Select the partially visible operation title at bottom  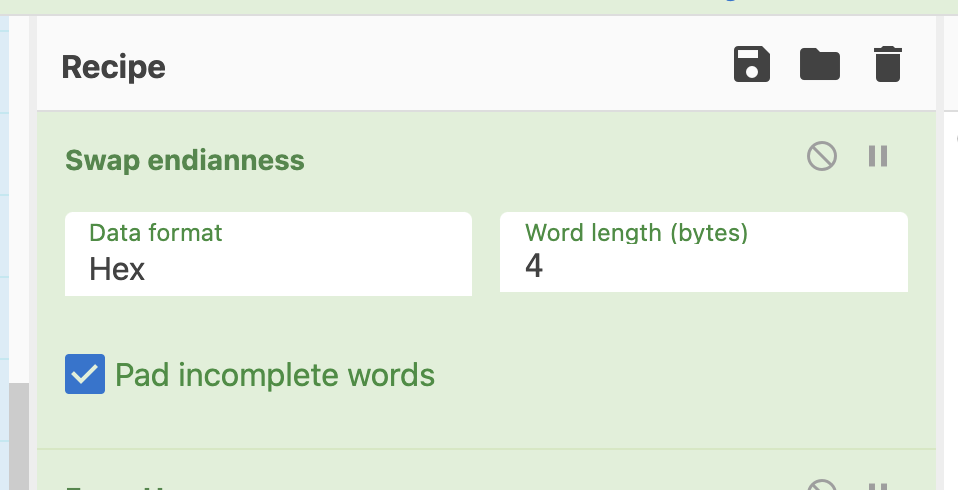click(120, 486)
